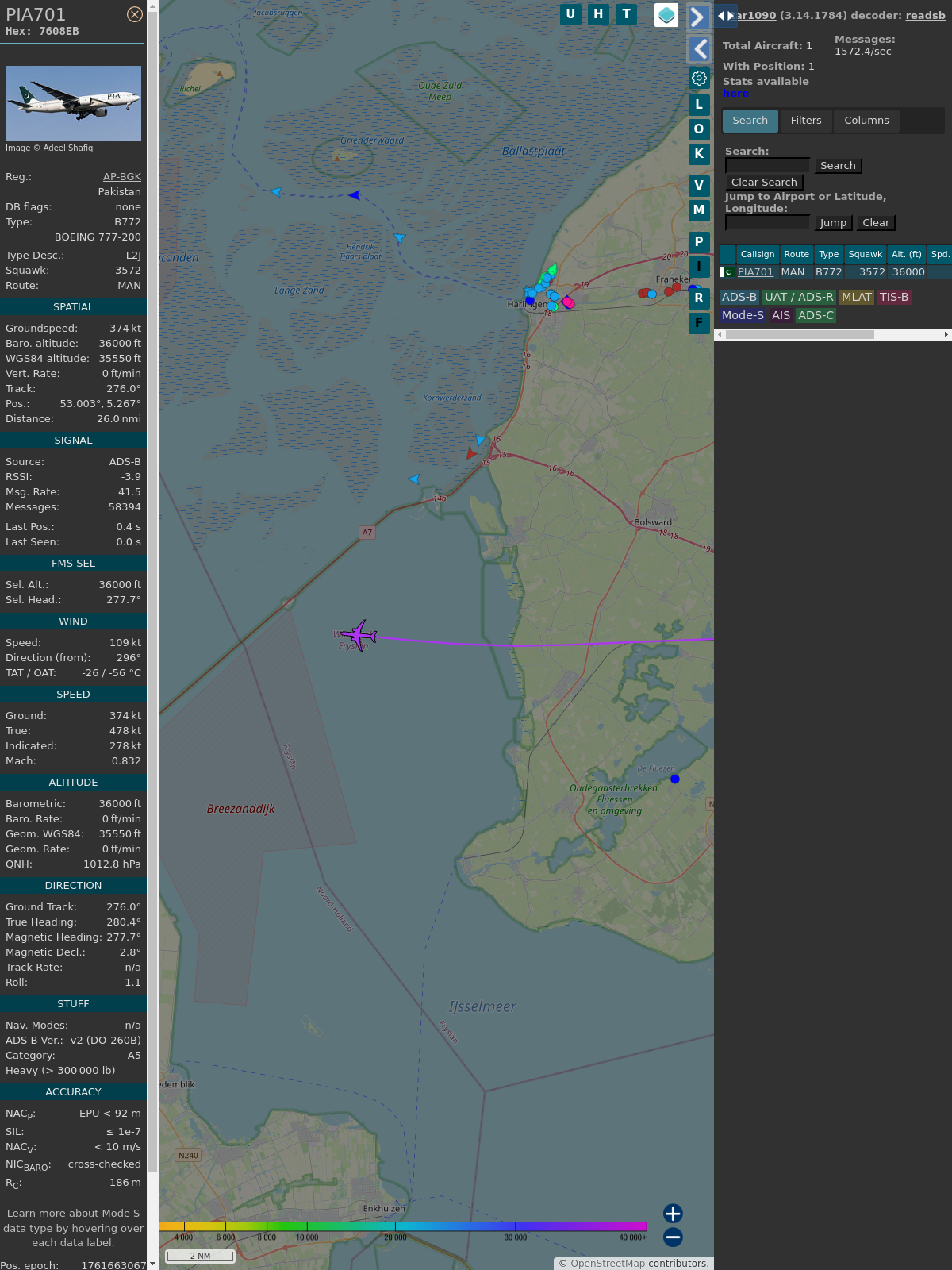Toggle the V map button
Viewport: 952px width, 1270px height.
(x=699, y=185)
